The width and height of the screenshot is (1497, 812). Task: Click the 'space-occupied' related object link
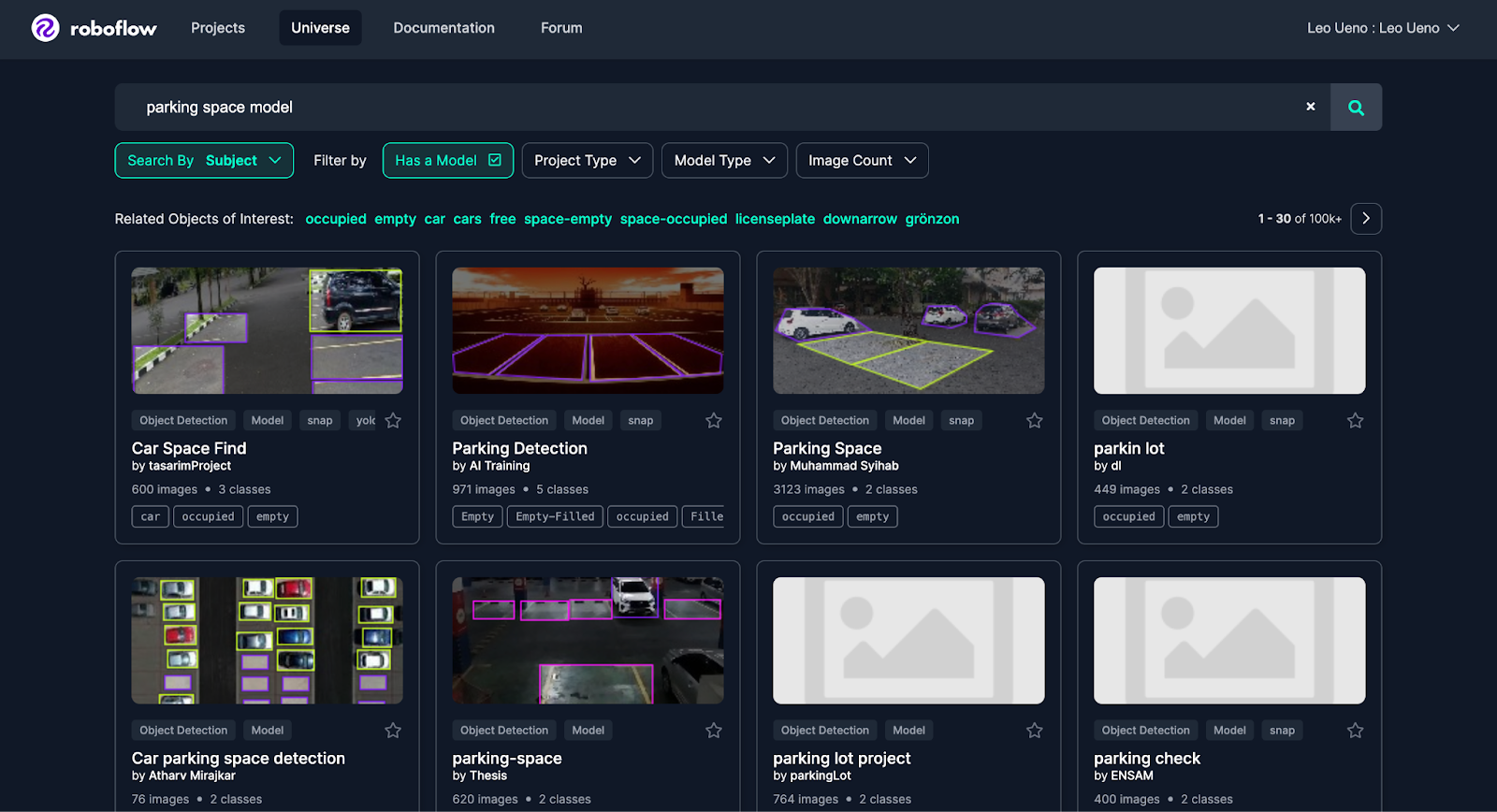(x=674, y=219)
